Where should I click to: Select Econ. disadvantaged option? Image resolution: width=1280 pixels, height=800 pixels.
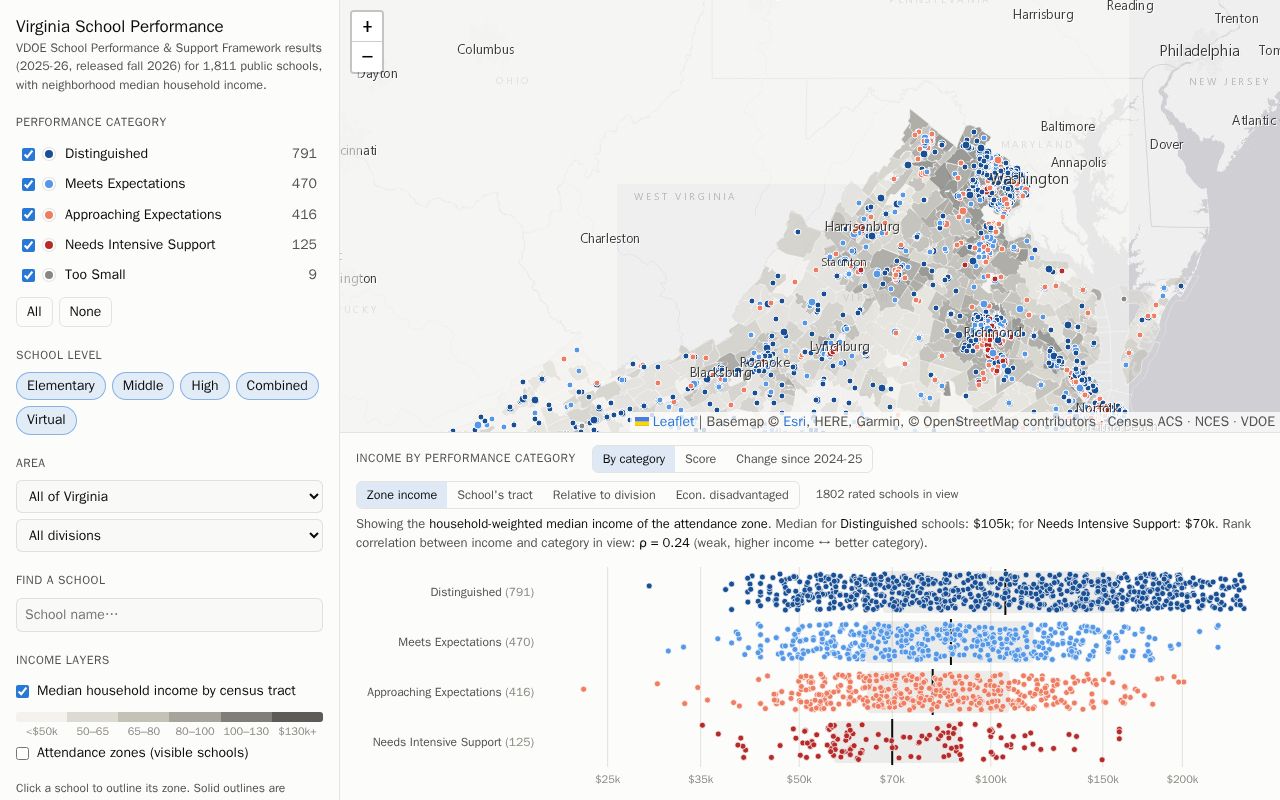click(x=732, y=495)
